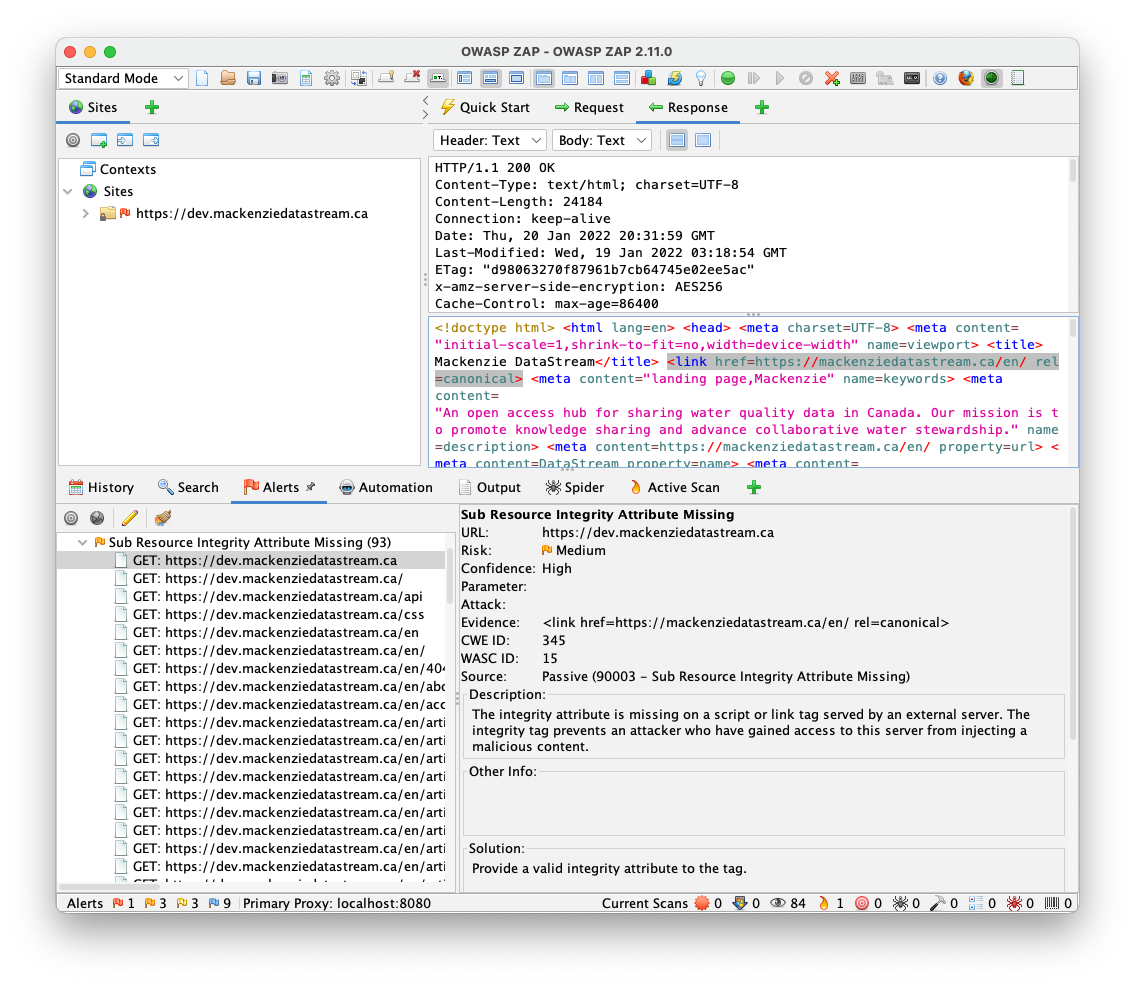This screenshot has width=1135, height=987.
Task: Toggle show tab names and icons button
Action: (438, 78)
